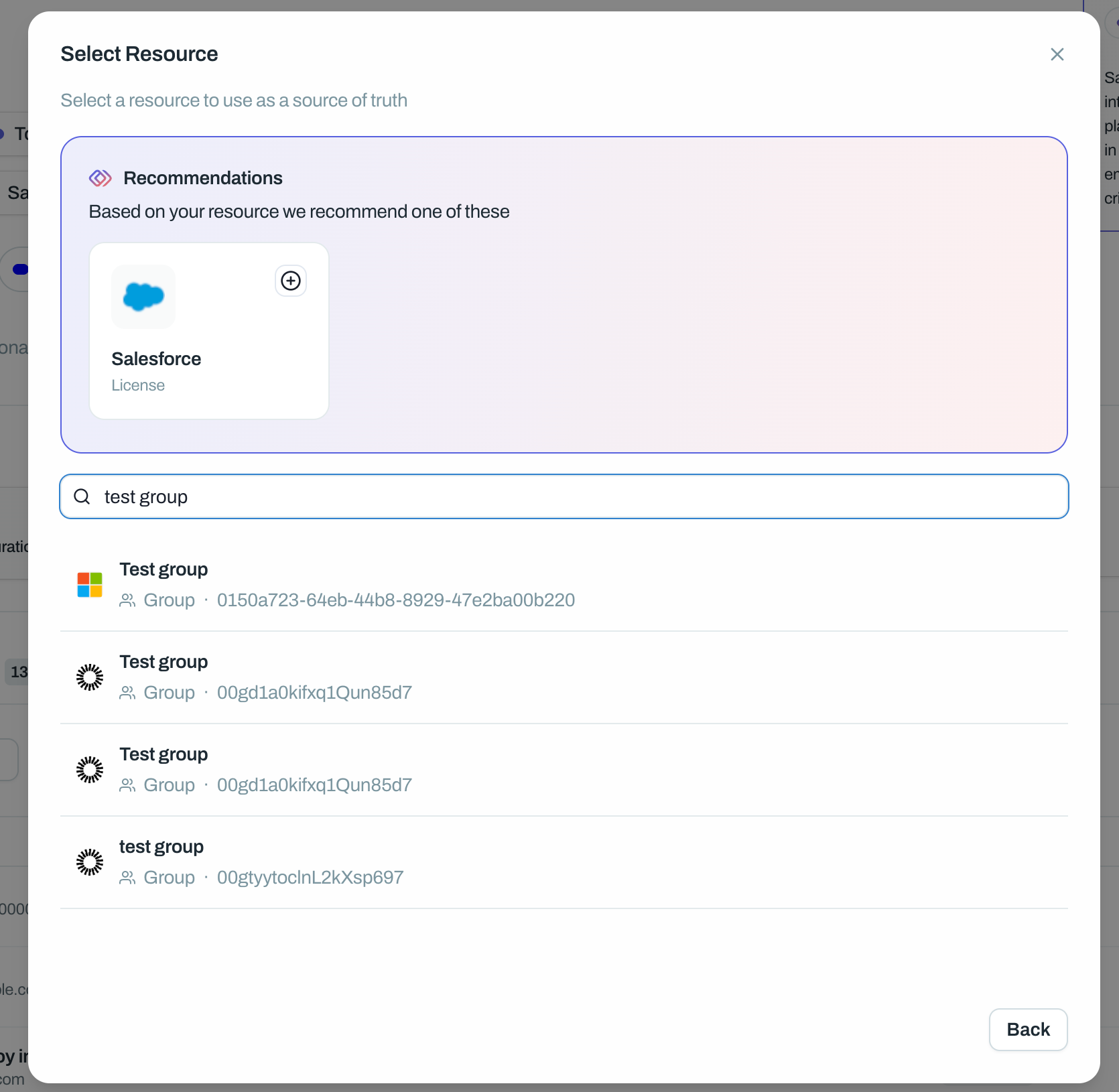The height and width of the screenshot is (1092, 1119).
Task: Click the "Group" label in Microsoft row
Action: tap(169, 600)
